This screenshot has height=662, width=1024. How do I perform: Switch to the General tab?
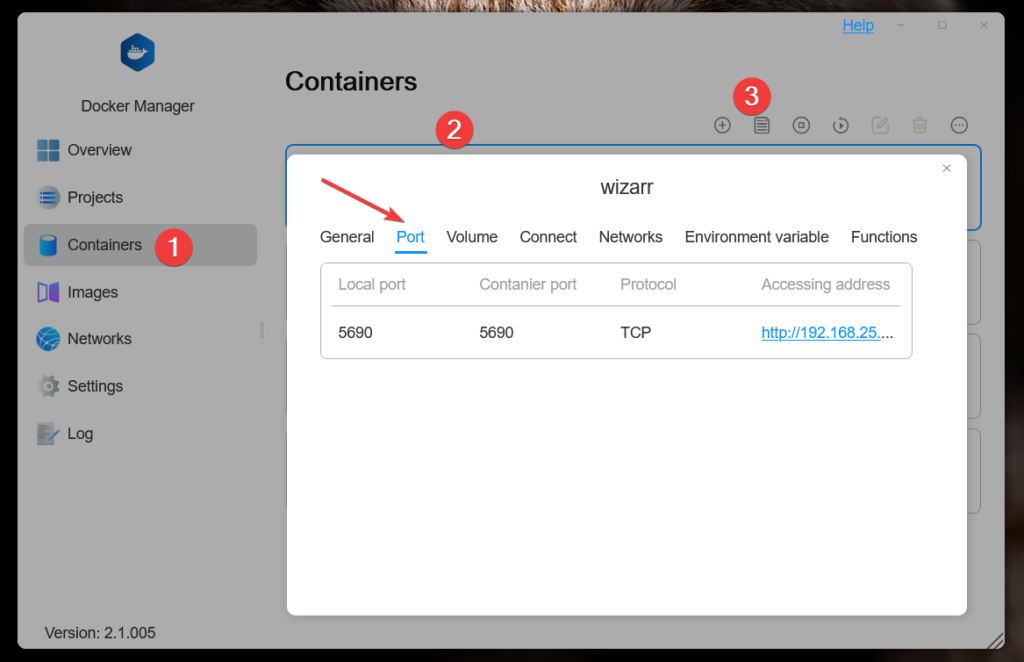(x=347, y=237)
